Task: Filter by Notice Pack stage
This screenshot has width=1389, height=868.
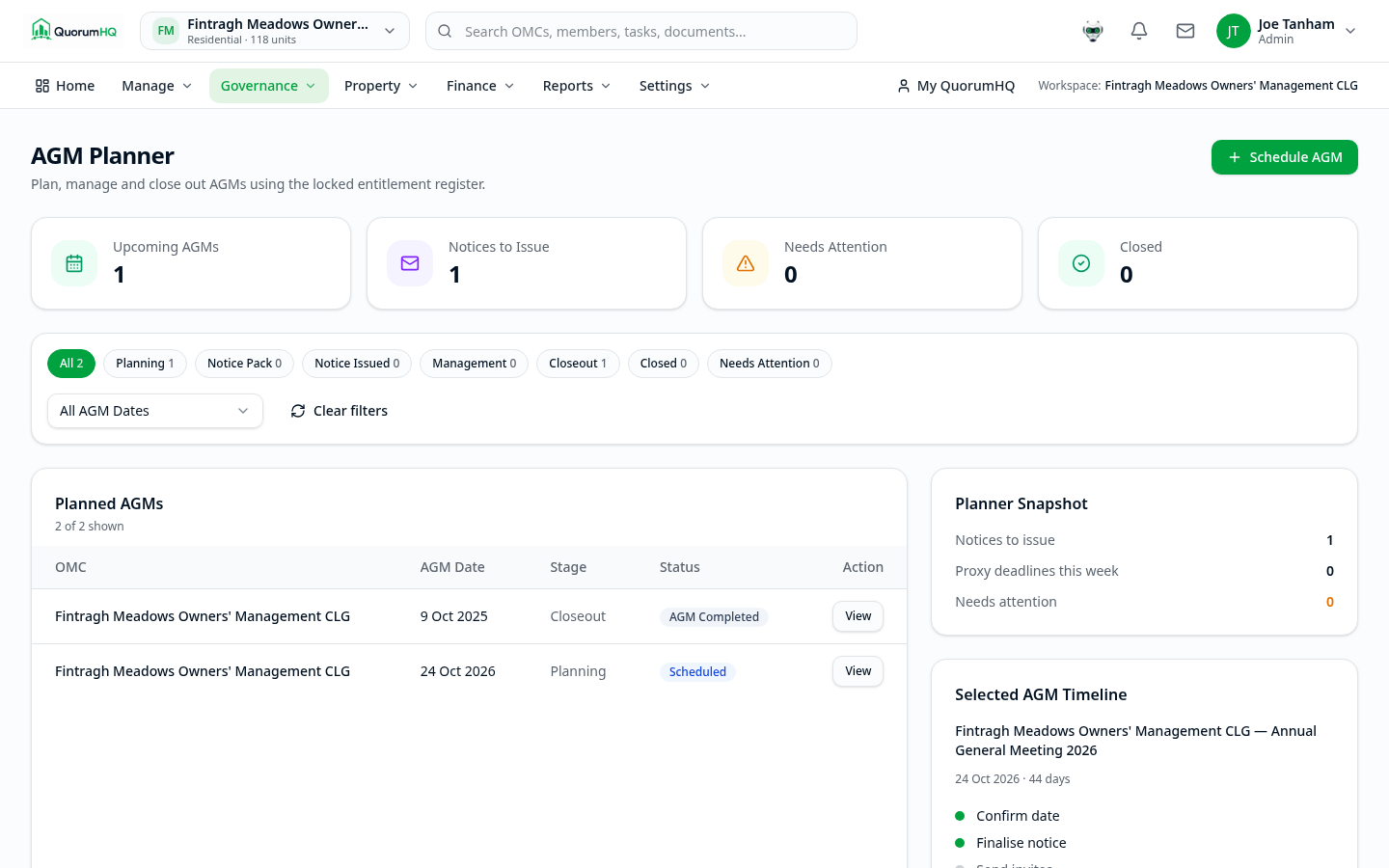Action: pyautogui.click(x=244, y=364)
